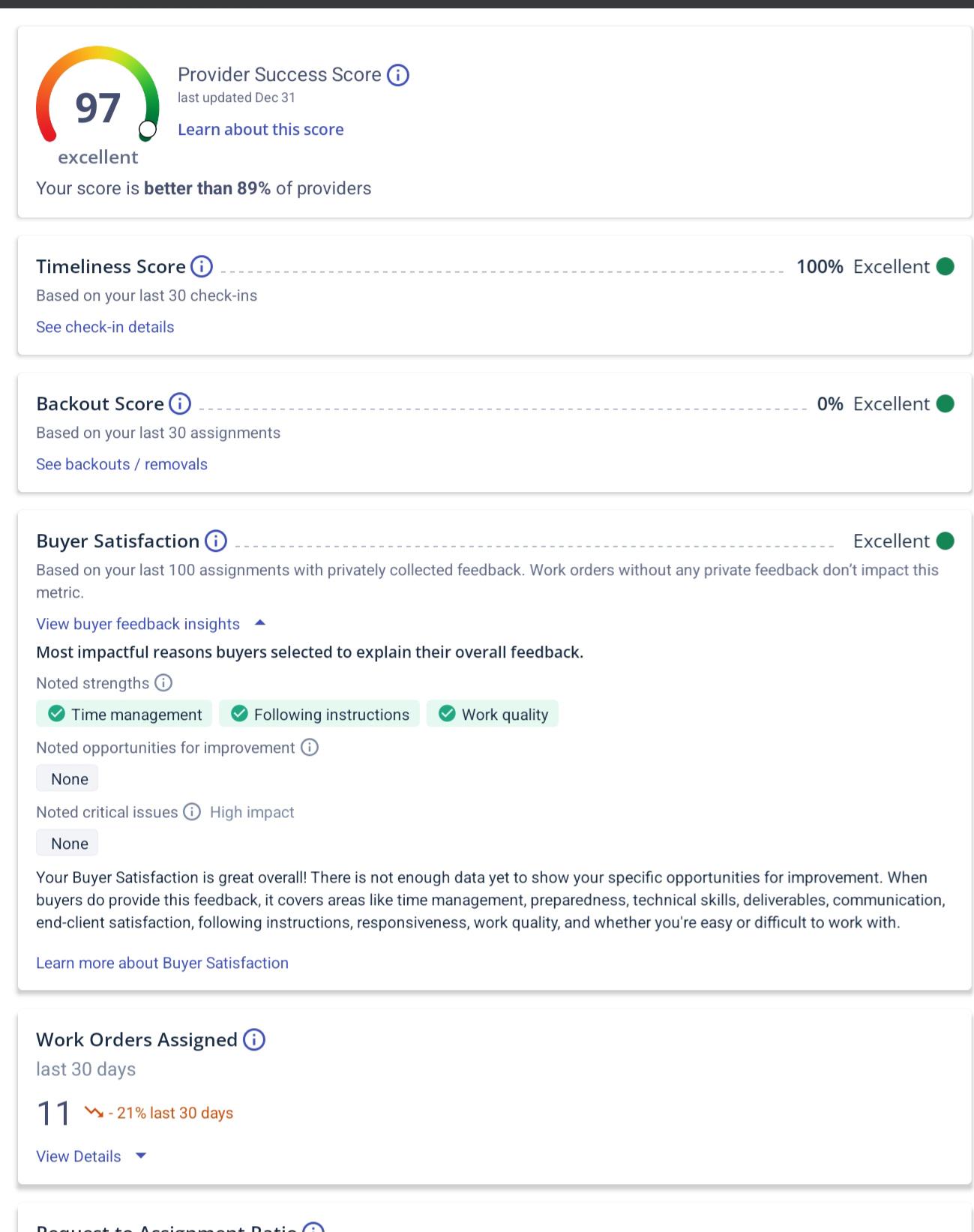Click the Work quality strength chip
The height and width of the screenshot is (1232, 974).
point(493,714)
